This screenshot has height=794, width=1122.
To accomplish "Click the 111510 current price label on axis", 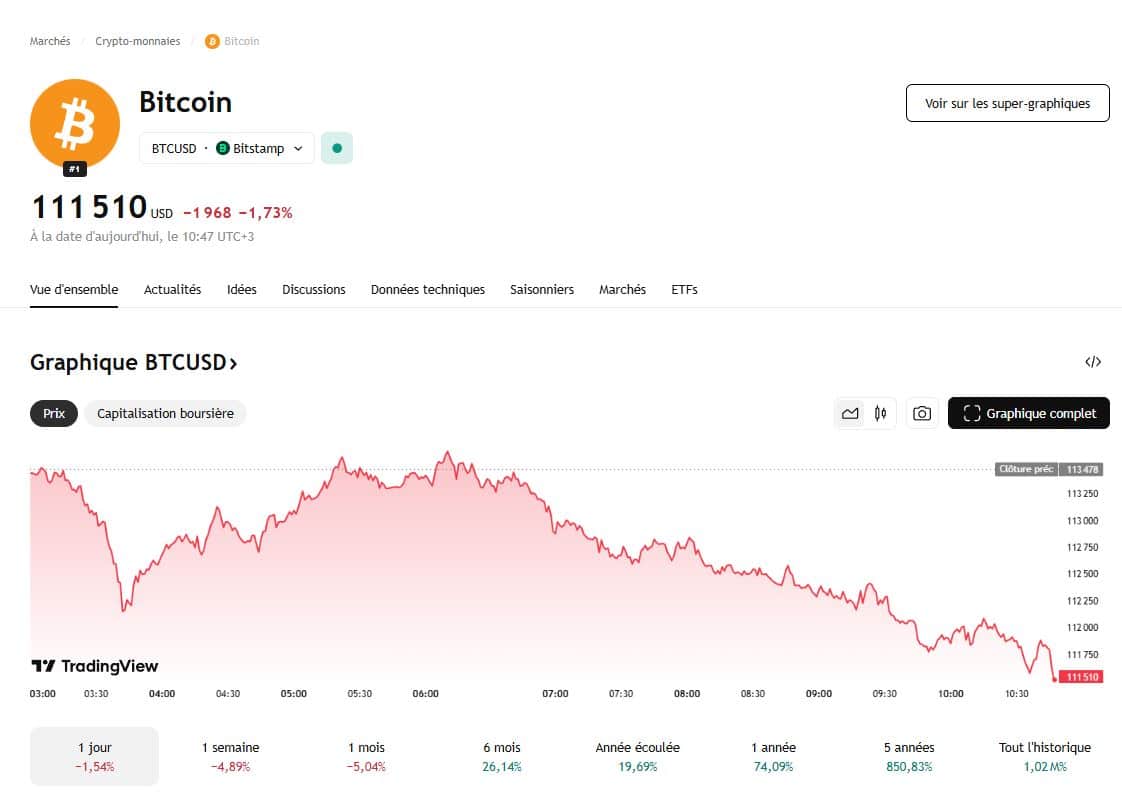I will (x=1082, y=677).
